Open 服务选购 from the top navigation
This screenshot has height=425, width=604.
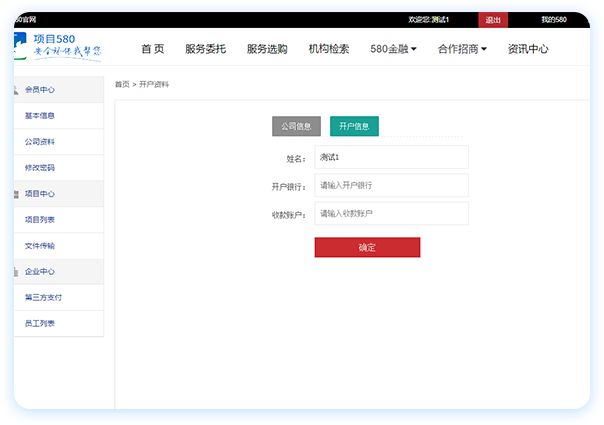point(267,49)
